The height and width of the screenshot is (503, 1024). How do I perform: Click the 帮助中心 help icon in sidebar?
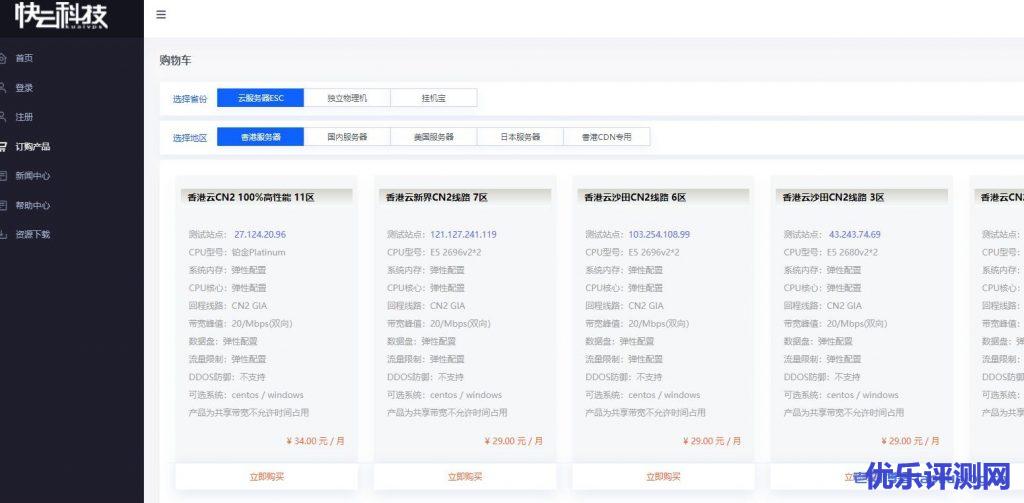click(3, 205)
